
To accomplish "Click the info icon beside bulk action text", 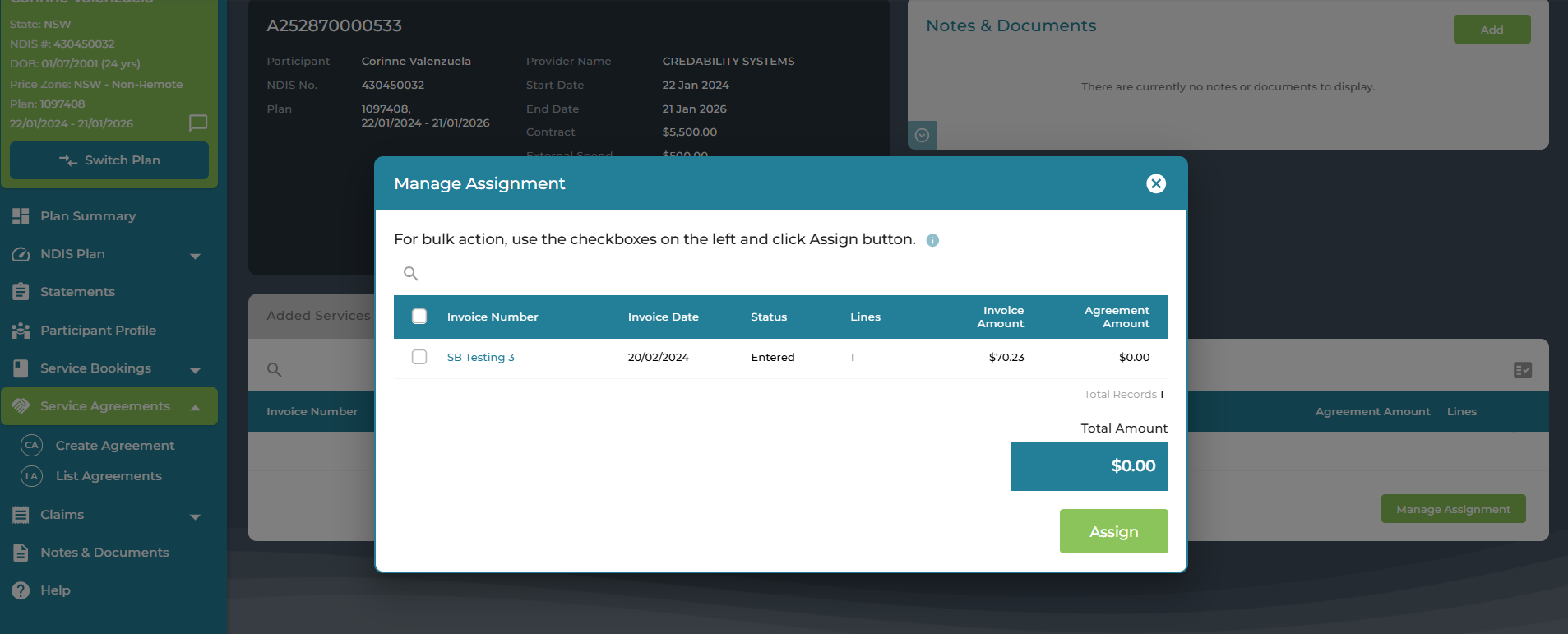I will (x=932, y=240).
